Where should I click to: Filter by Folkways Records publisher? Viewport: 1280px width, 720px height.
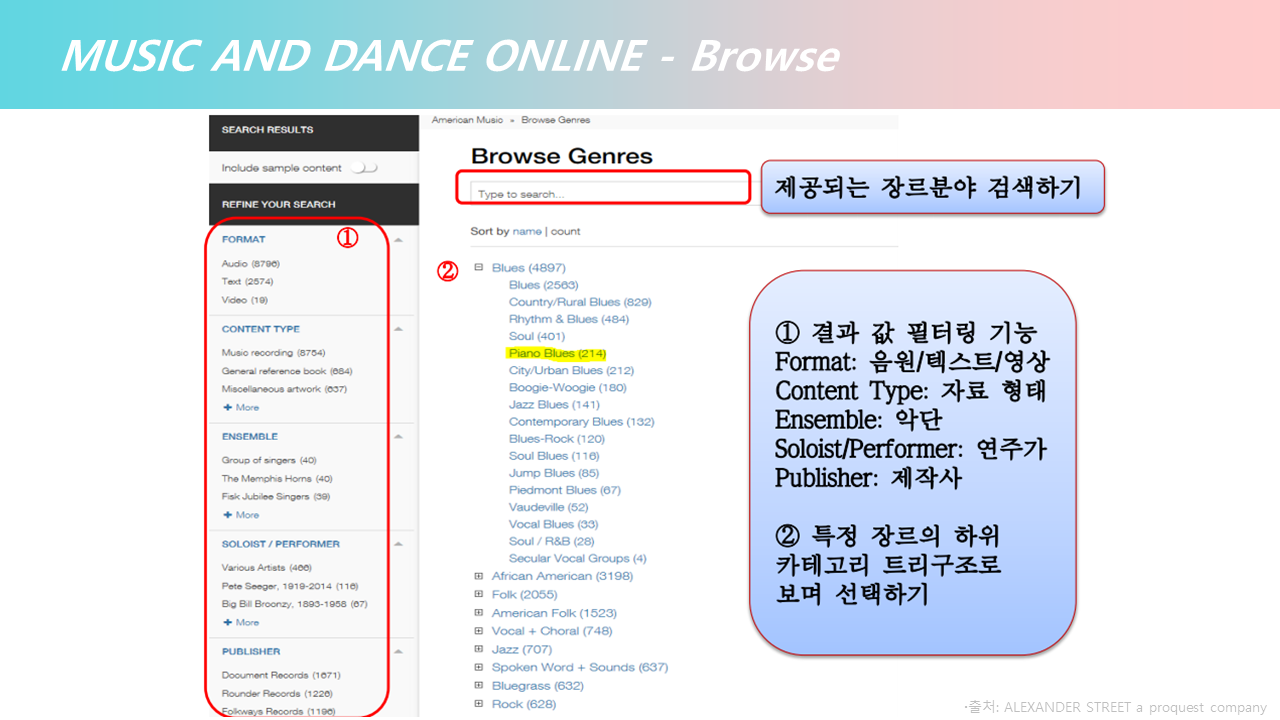[278, 711]
